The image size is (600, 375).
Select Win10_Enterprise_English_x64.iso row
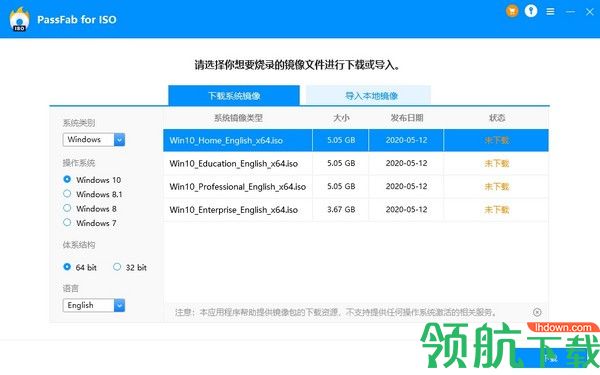pos(356,210)
